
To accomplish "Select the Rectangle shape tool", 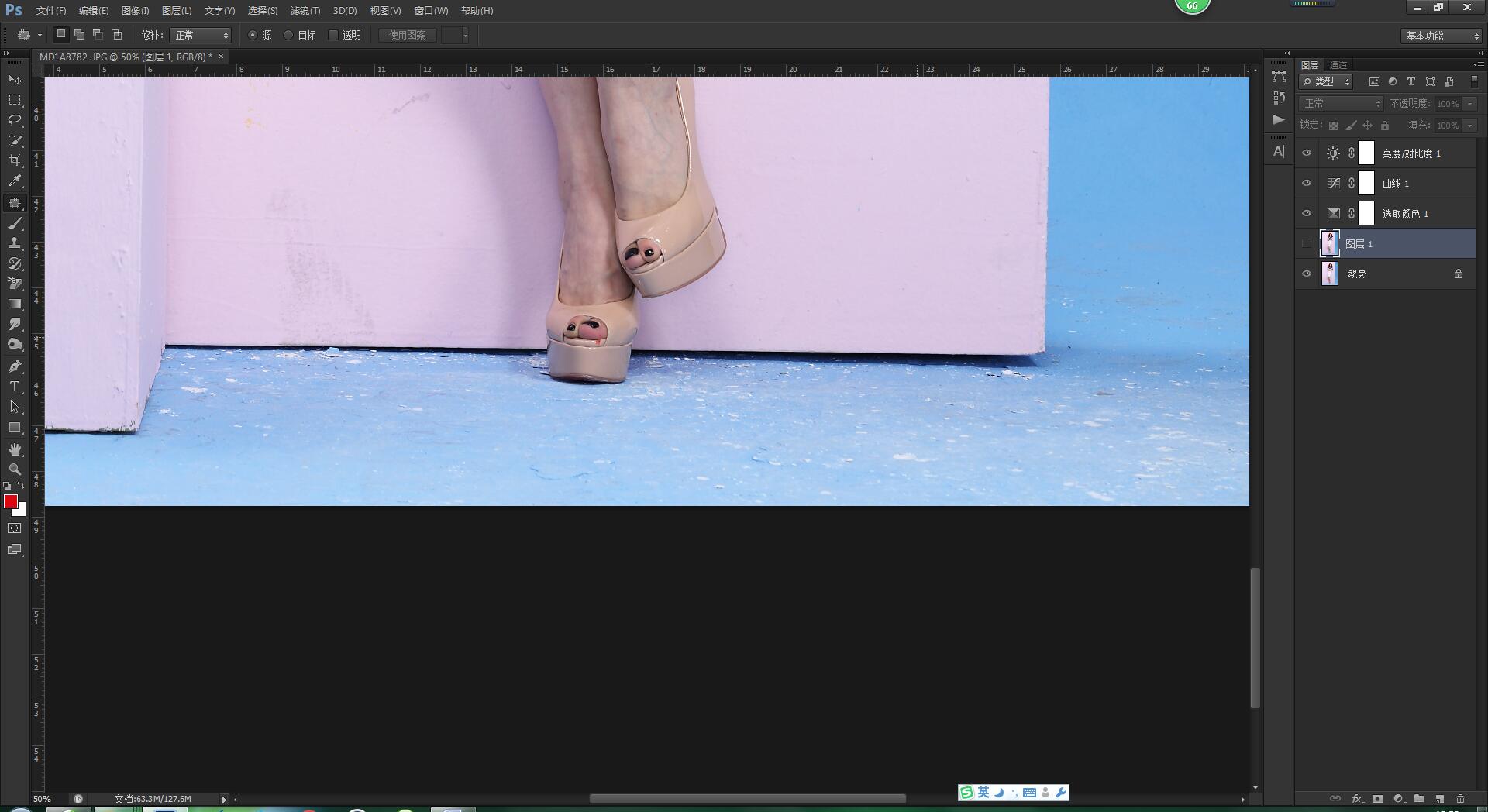I will pos(15,427).
